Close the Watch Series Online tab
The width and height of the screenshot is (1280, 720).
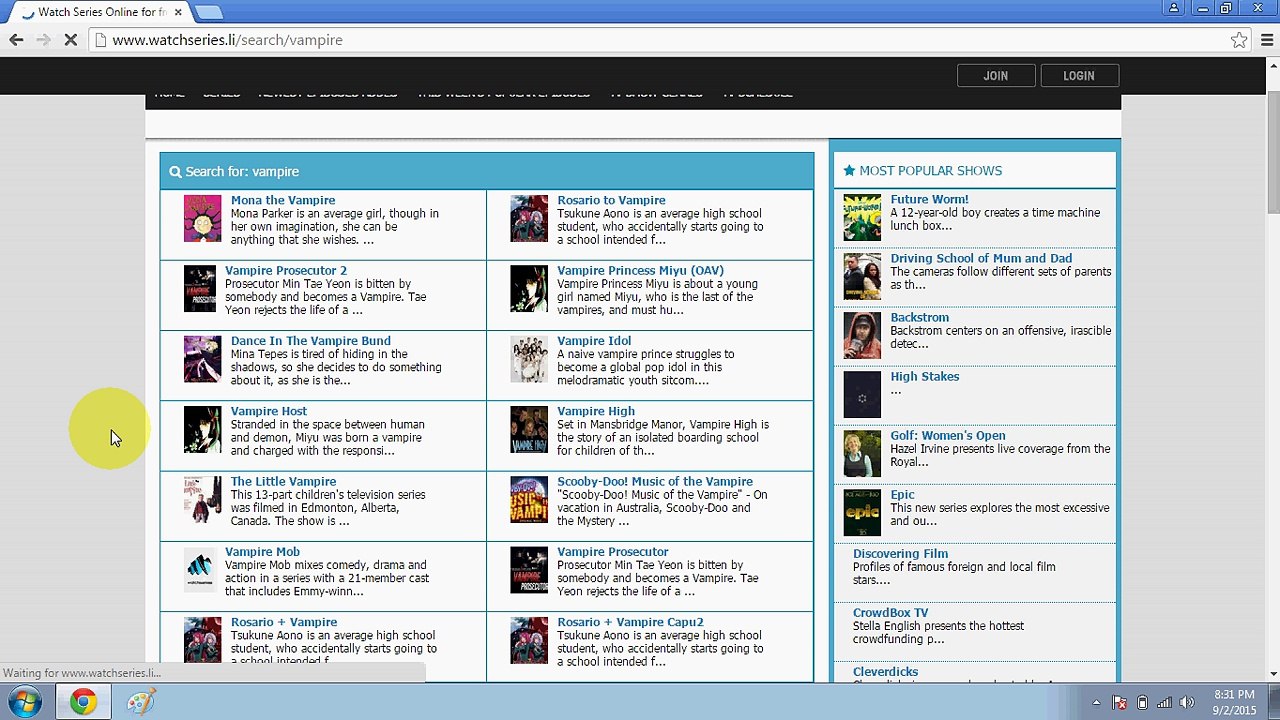point(177,12)
